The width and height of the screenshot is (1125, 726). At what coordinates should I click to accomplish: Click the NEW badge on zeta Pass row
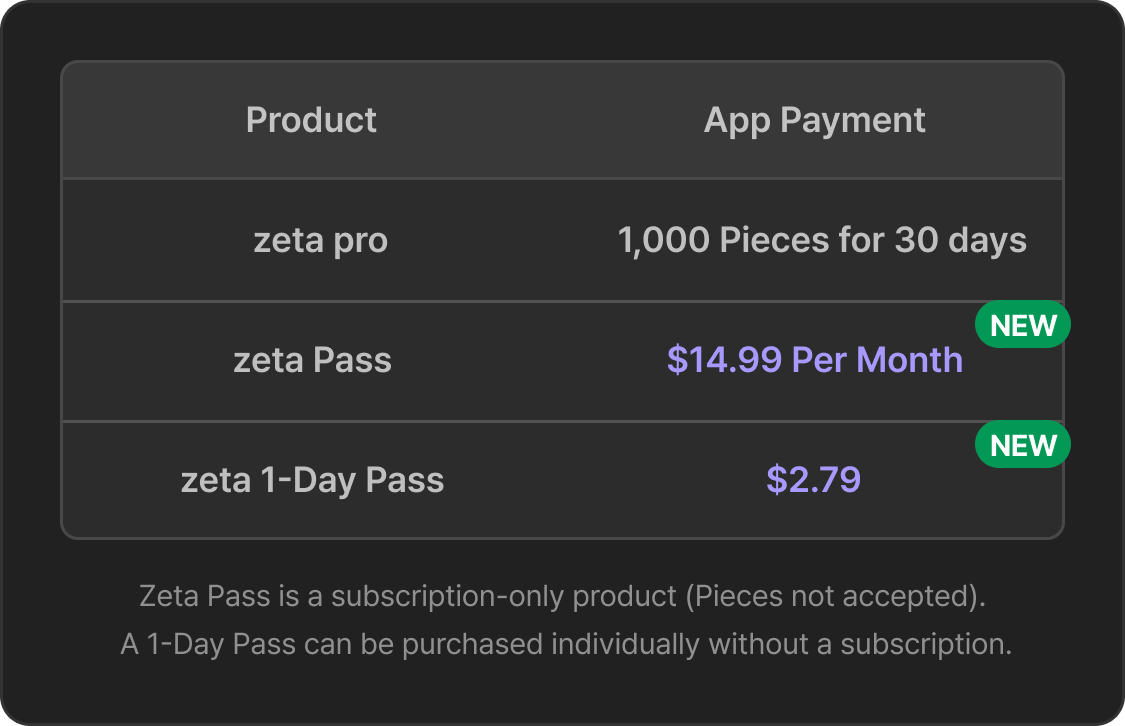point(1023,326)
